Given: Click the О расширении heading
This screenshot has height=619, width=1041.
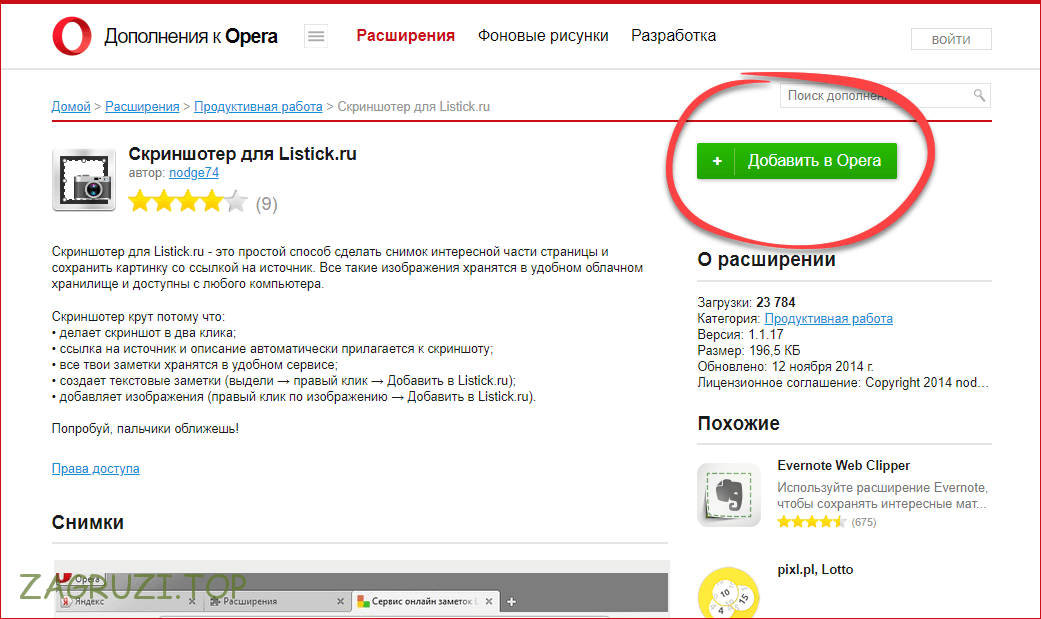Looking at the screenshot, I should coord(766,260).
